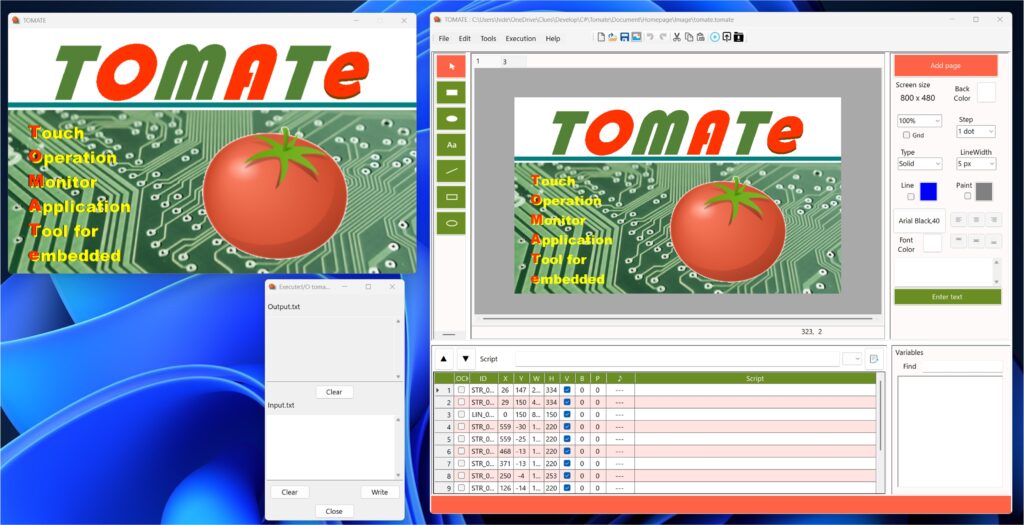Open the small dropdown beside the Script field
The image size is (1024, 525).
point(852,358)
